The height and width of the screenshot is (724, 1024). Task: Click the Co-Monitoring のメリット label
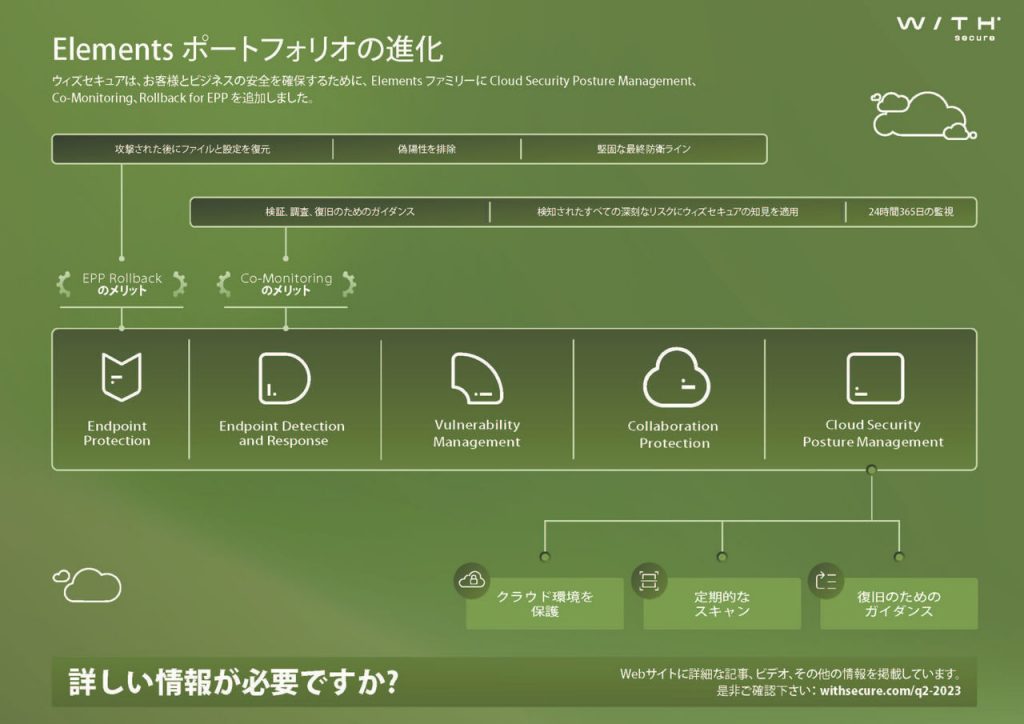pos(286,284)
